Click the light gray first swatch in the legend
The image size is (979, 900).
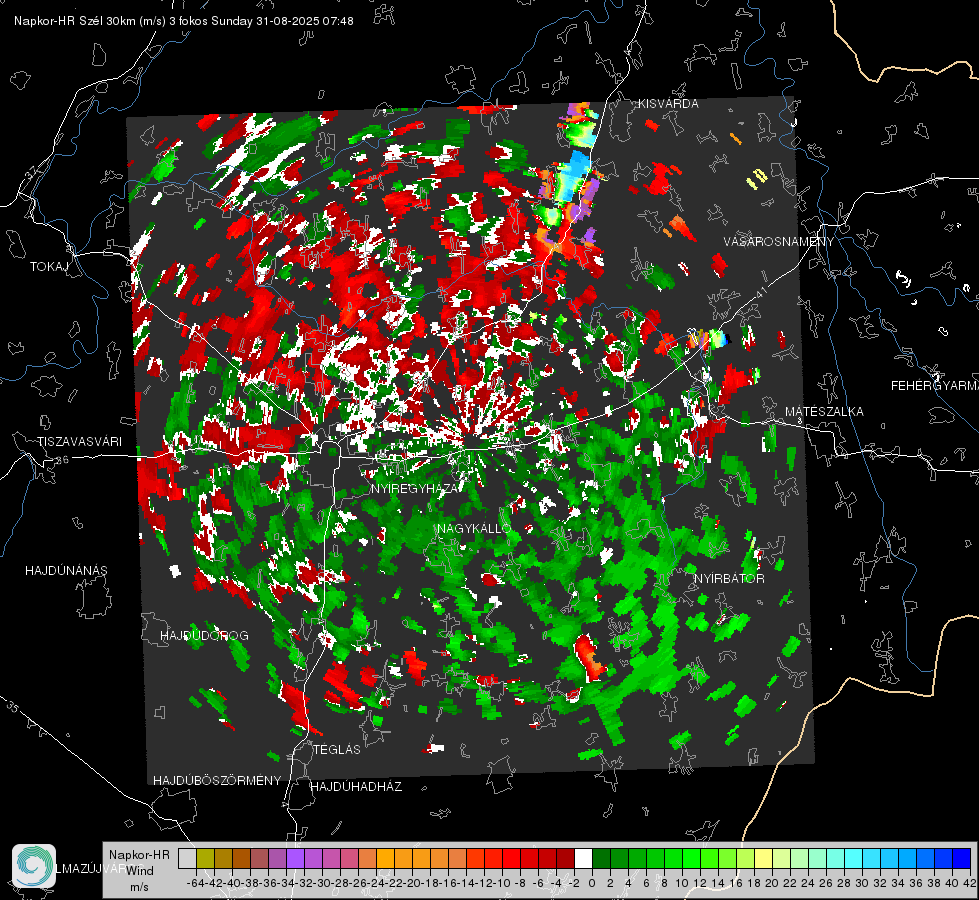pyautogui.click(x=187, y=859)
